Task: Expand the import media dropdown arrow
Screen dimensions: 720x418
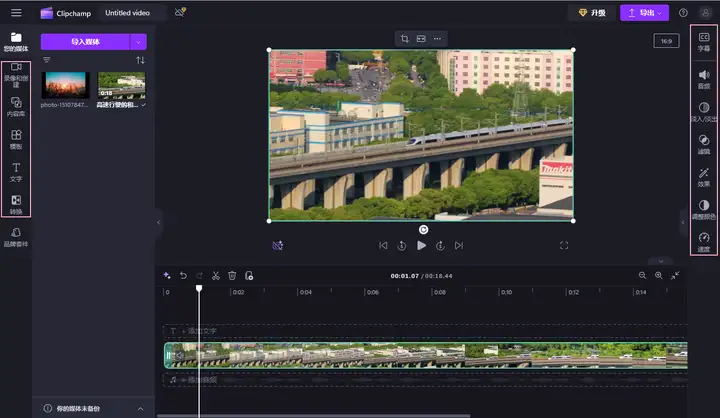Action: pos(138,42)
